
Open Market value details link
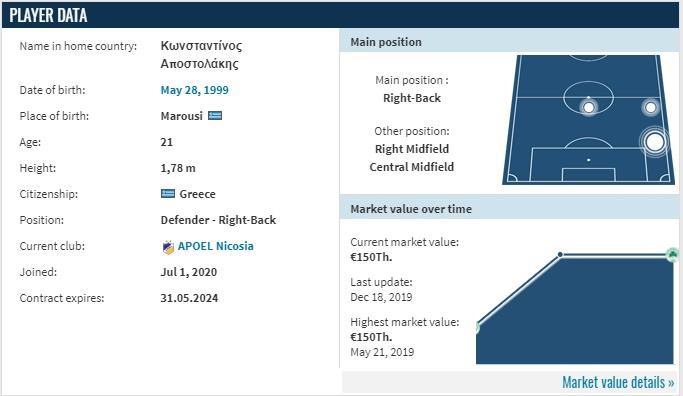click(x=618, y=382)
